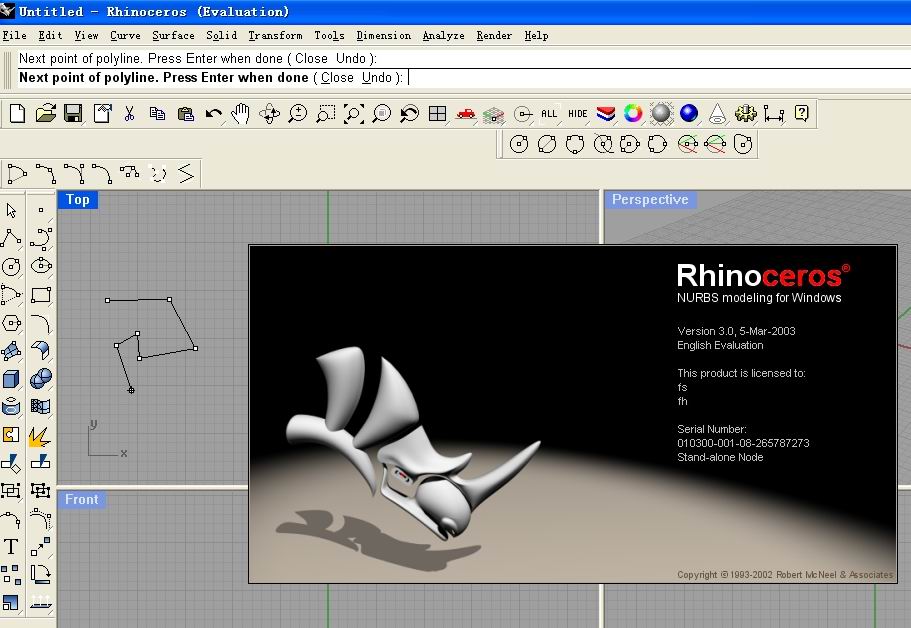Select the circle through three points tool
This screenshot has height=628, width=911.
click(x=575, y=144)
